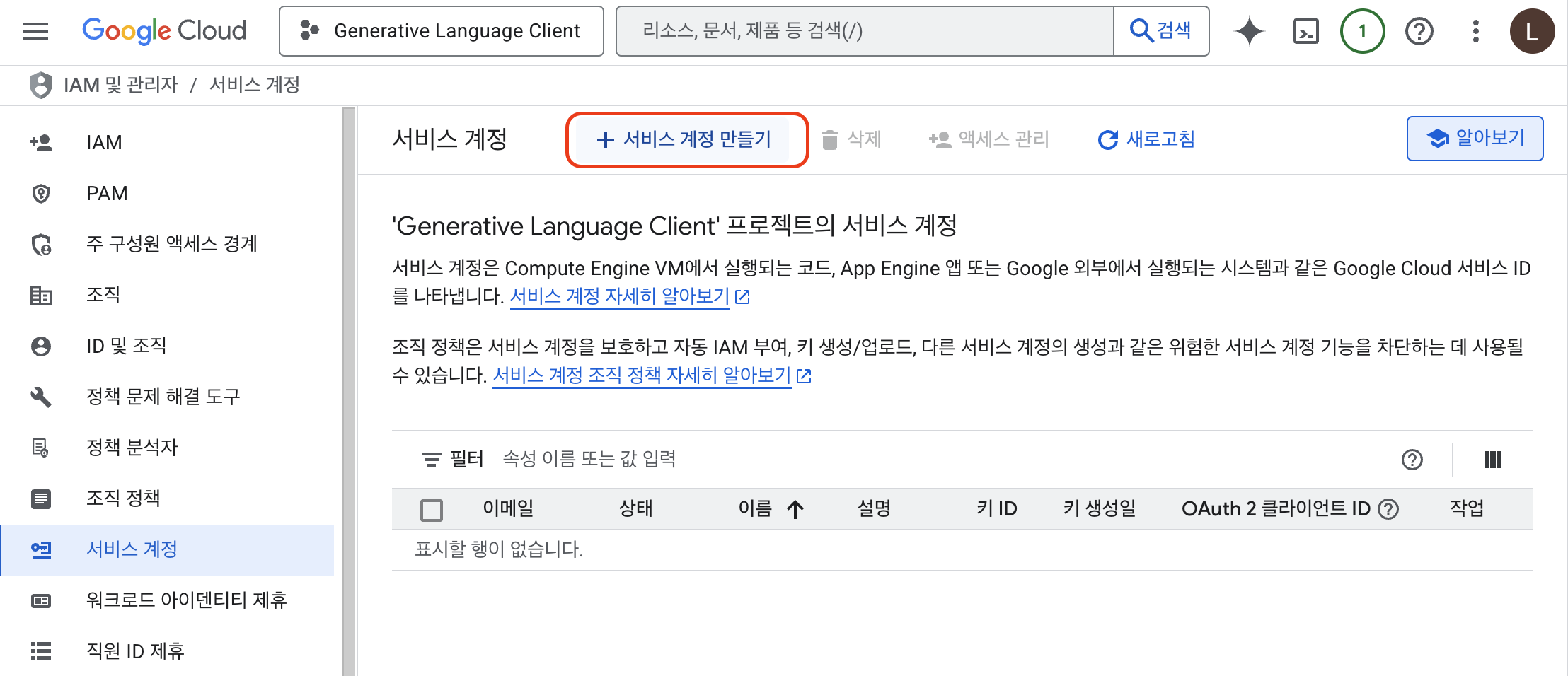Click the 상태 column header

point(635,508)
